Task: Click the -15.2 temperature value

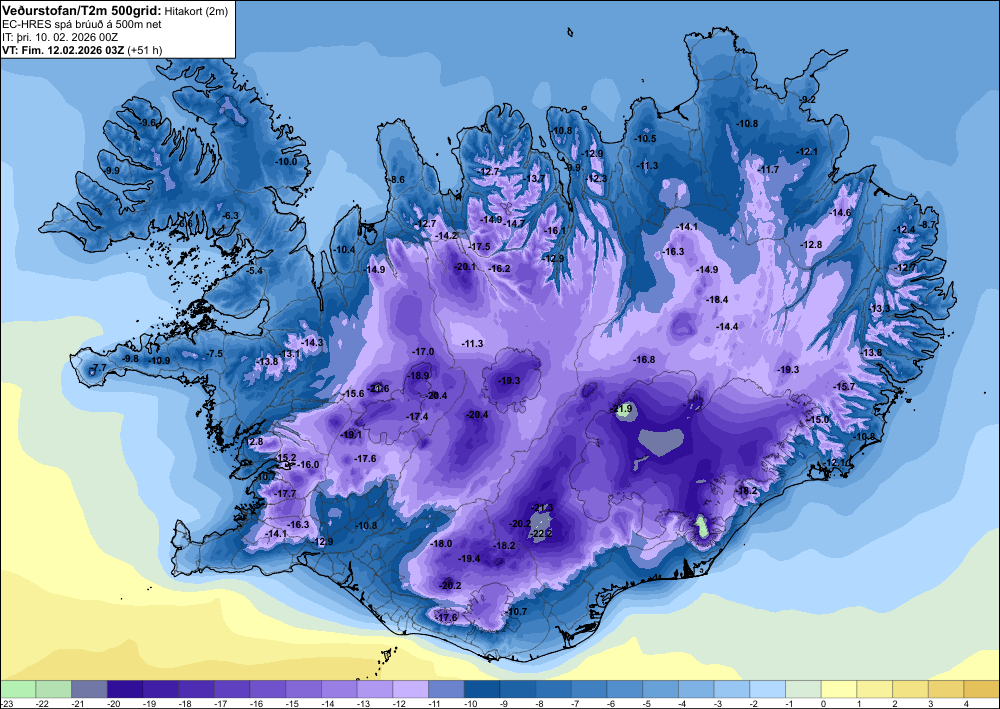Action: 286,458
